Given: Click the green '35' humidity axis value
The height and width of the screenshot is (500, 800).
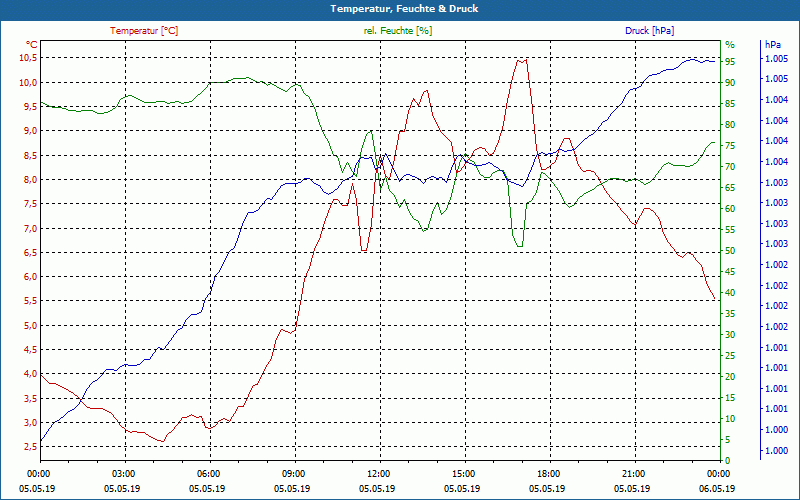Looking at the screenshot, I should [730, 314].
